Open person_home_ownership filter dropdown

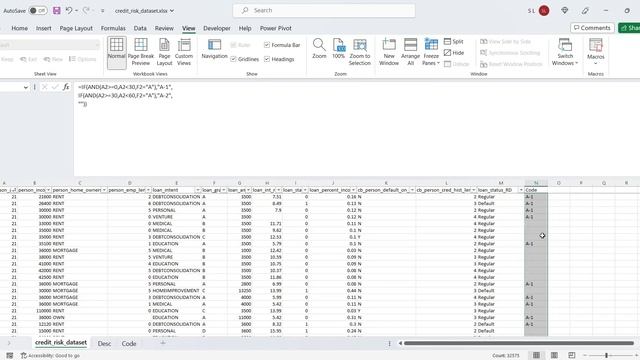coord(104,190)
